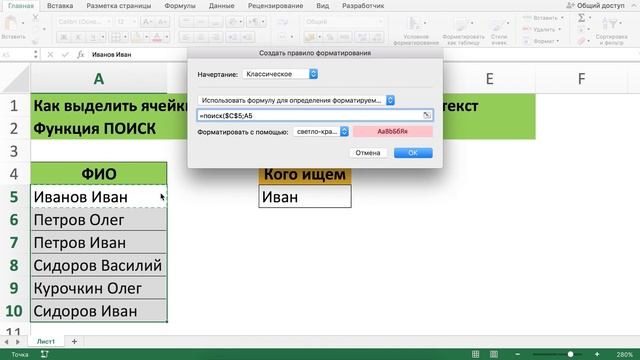Viewport: 640px width, 360px height.
Task: Click the Borders icon in ribbon
Action: coord(116,37)
